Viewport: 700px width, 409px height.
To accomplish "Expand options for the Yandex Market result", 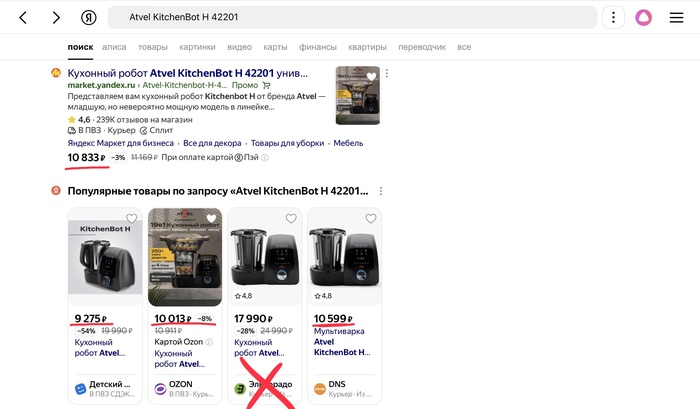I will 387,74.
